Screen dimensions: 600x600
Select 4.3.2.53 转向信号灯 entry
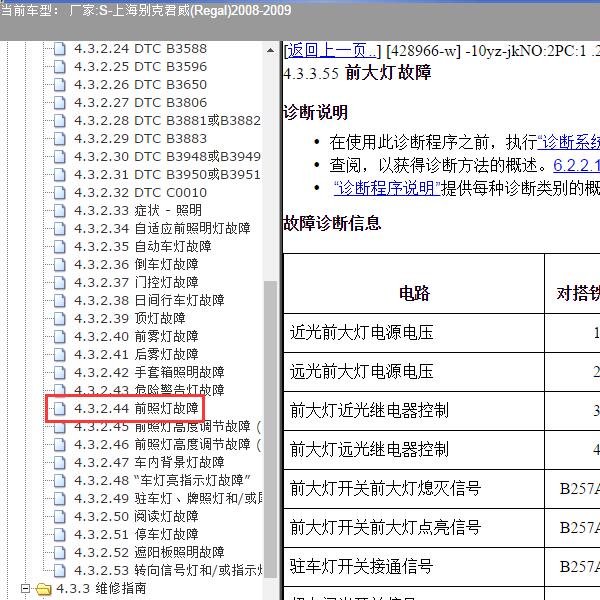[168, 571]
